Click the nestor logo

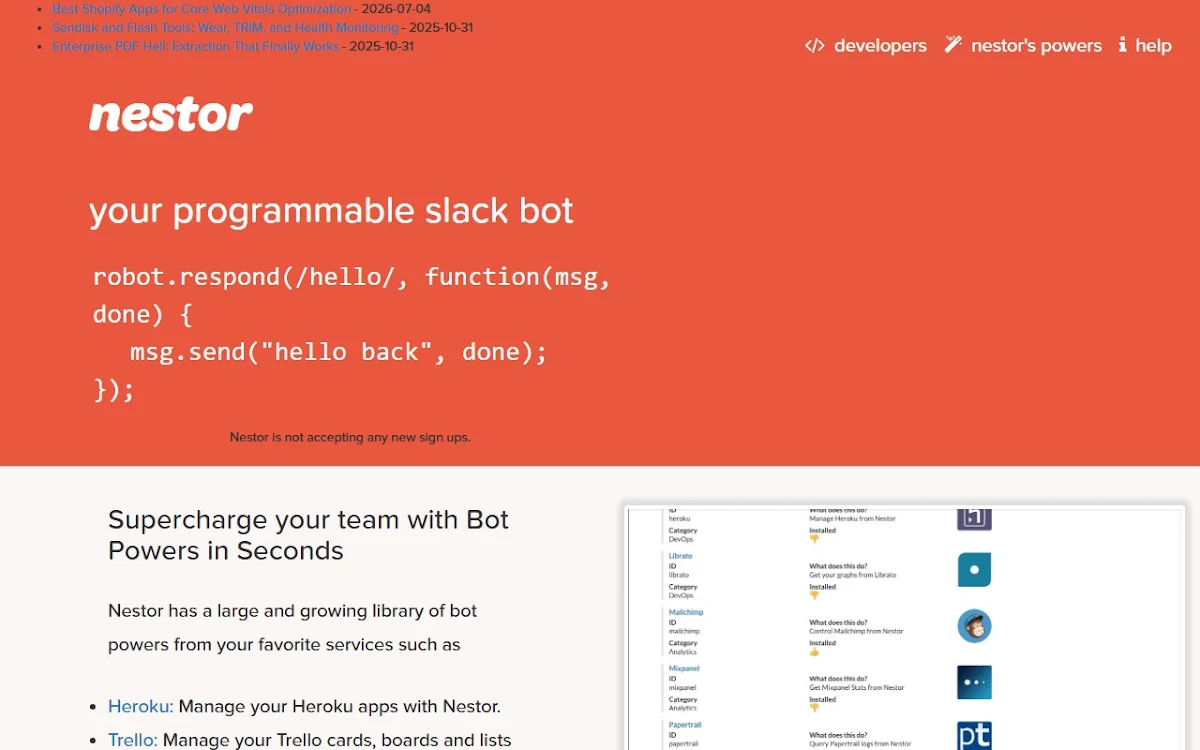171,115
